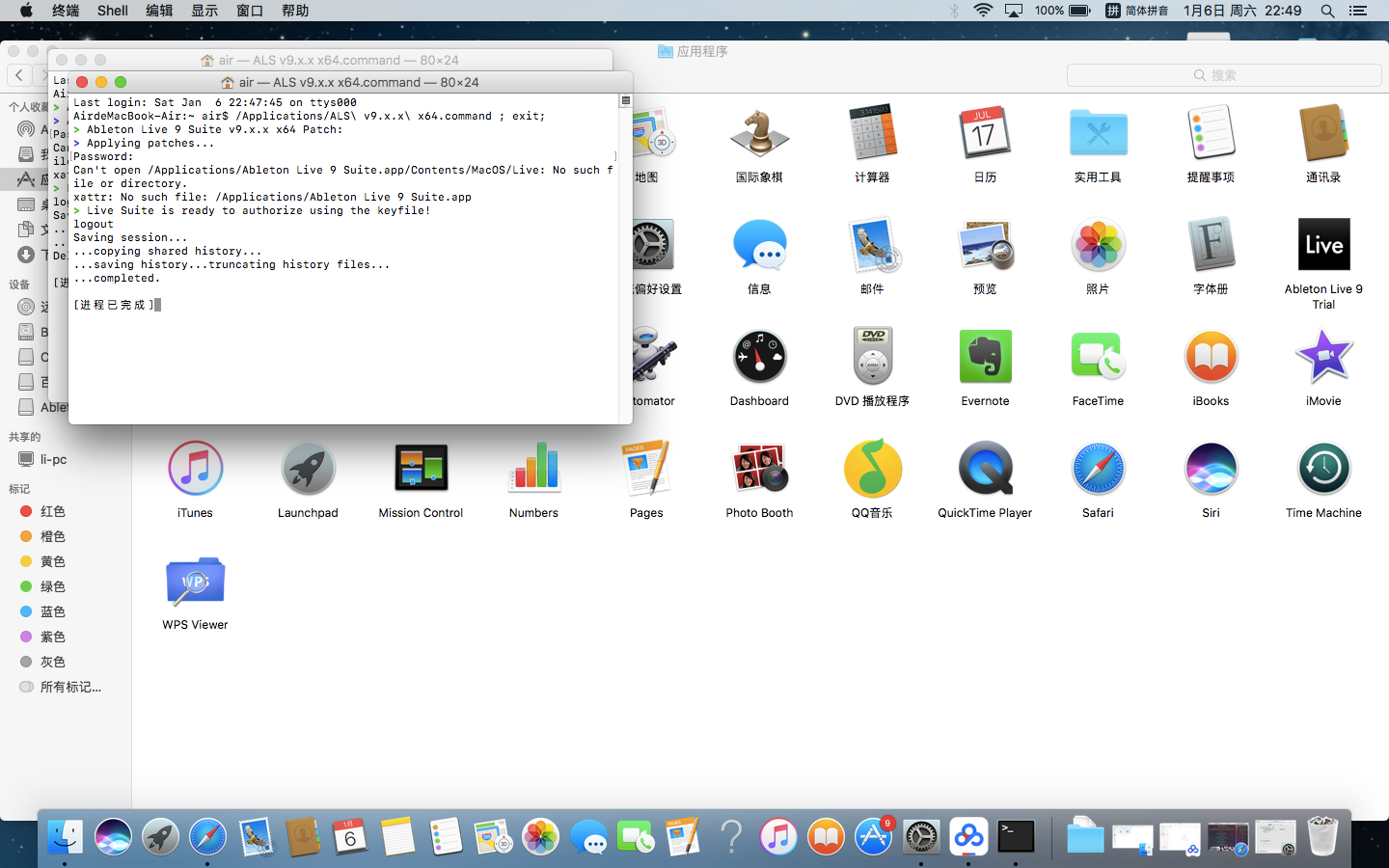
Task: Select the Photo Booth app icon
Action: click(x=759, y=470)
